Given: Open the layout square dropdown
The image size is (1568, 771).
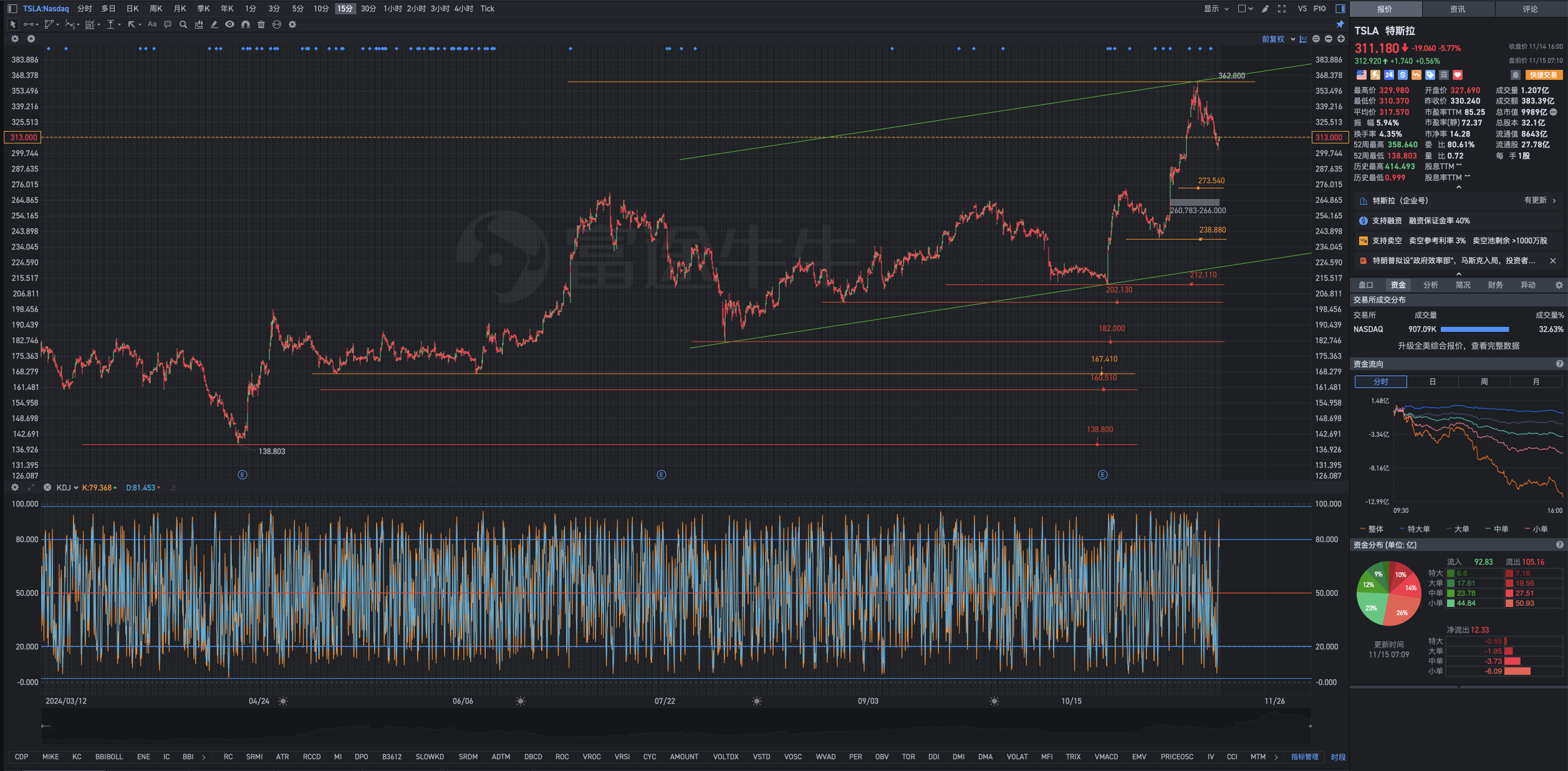Looking at the screenshot, I should 1245,9.
